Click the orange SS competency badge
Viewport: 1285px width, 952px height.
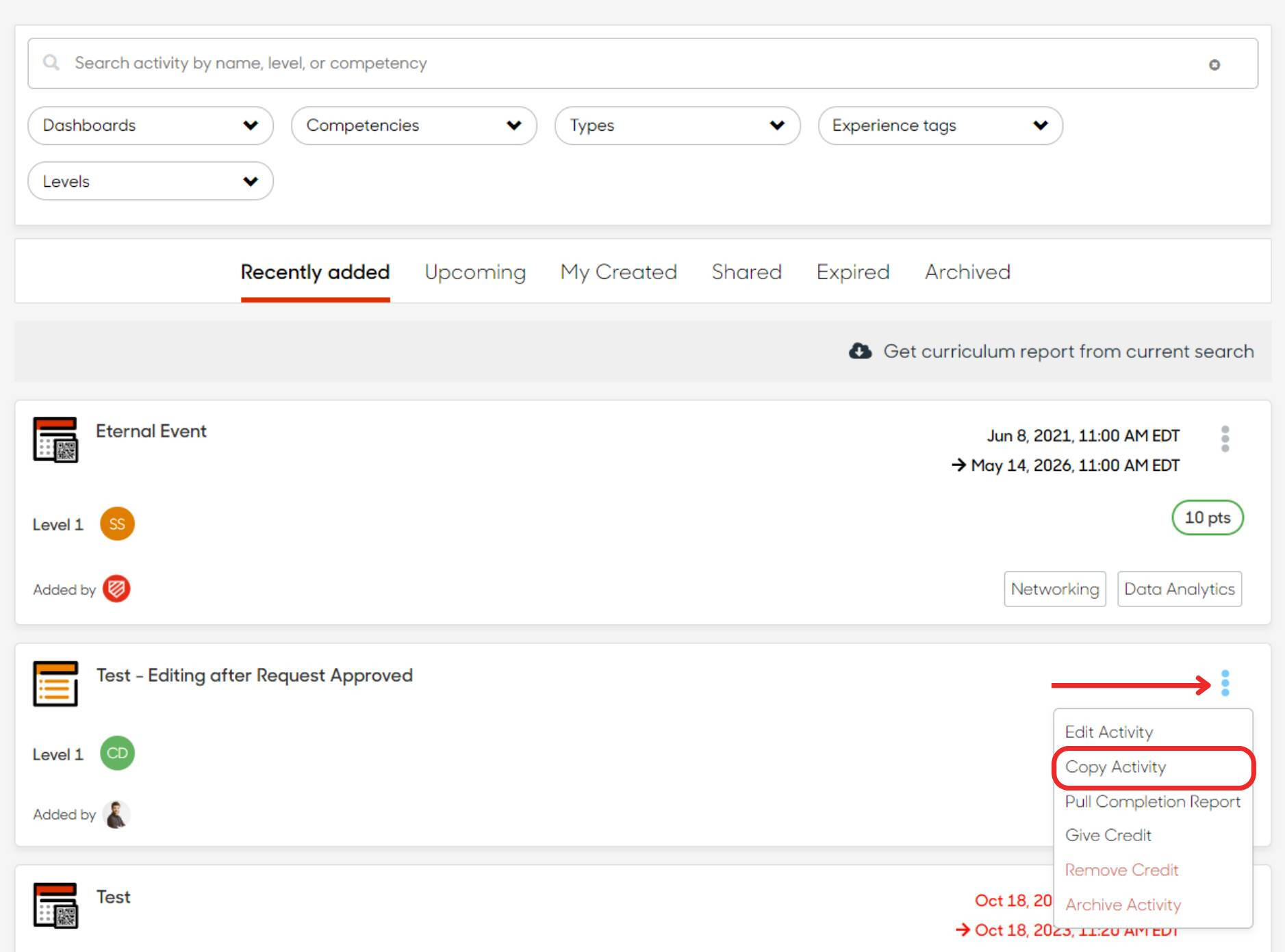coord(117,524)
